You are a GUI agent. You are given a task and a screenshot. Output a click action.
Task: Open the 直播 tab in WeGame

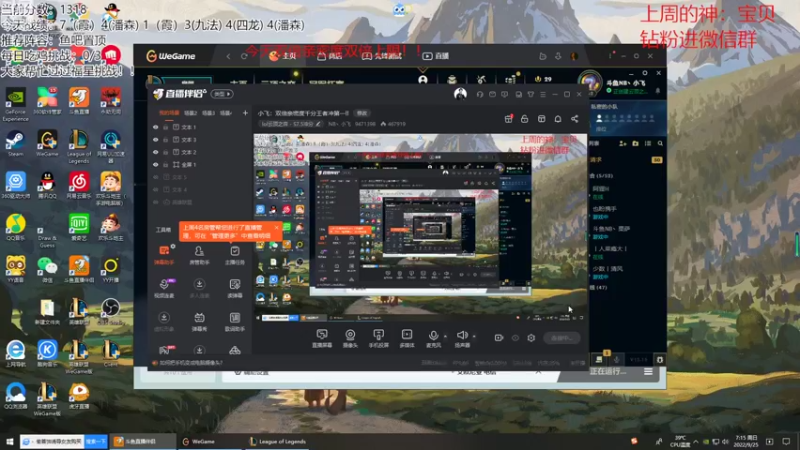pos(436,56)
